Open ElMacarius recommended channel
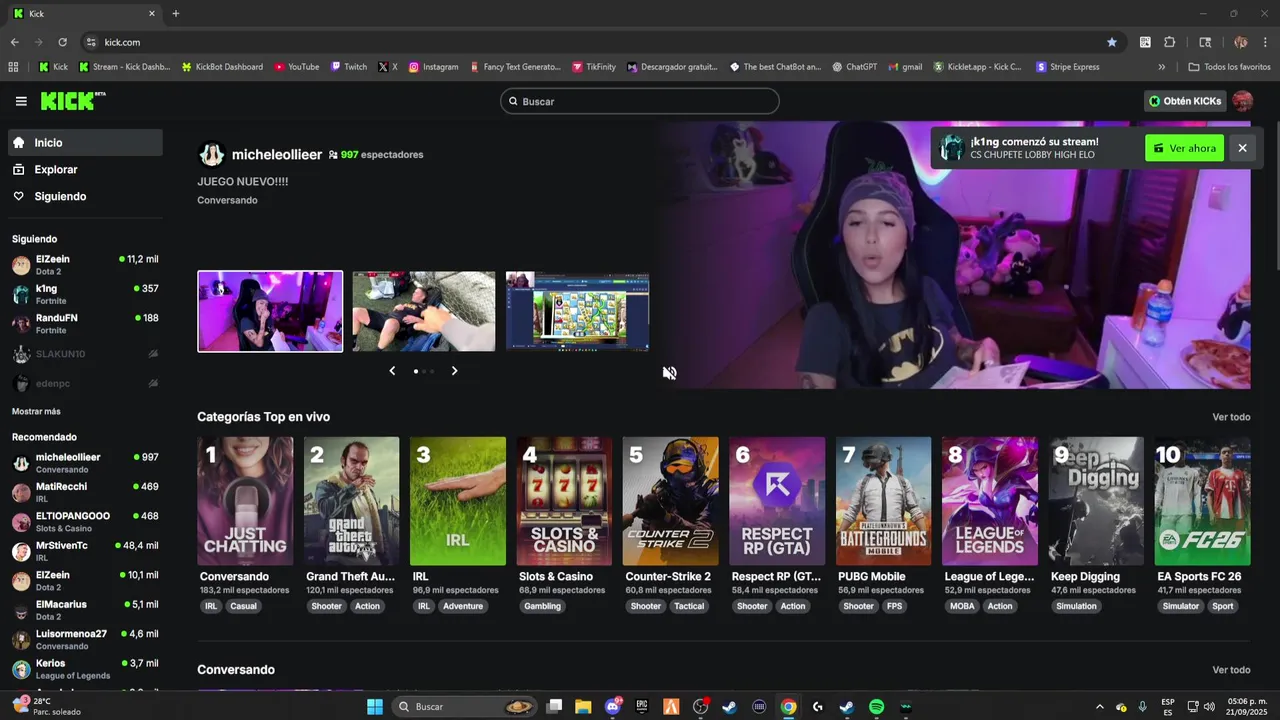Image resolution: width=1280 pixels, height=720 pixels. tap(85, 610)
